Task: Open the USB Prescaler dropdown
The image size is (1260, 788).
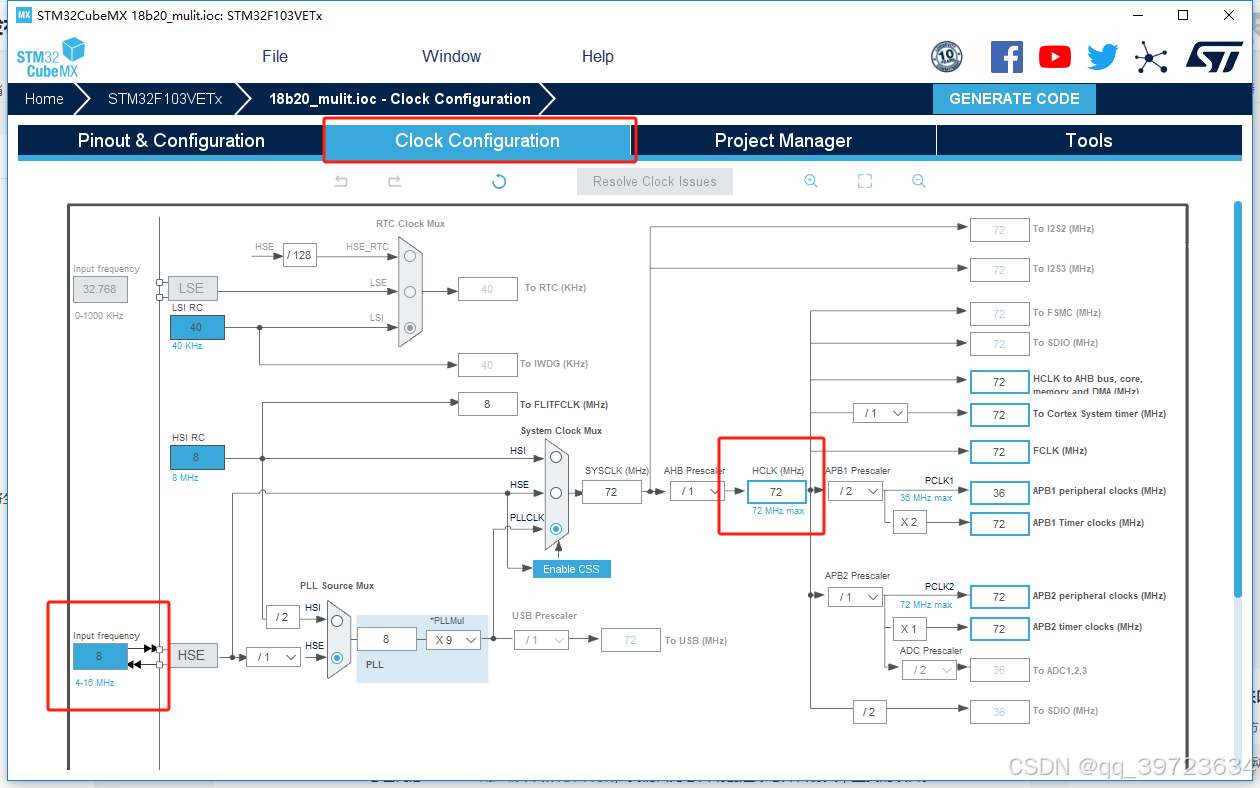Action: [541, 640]
